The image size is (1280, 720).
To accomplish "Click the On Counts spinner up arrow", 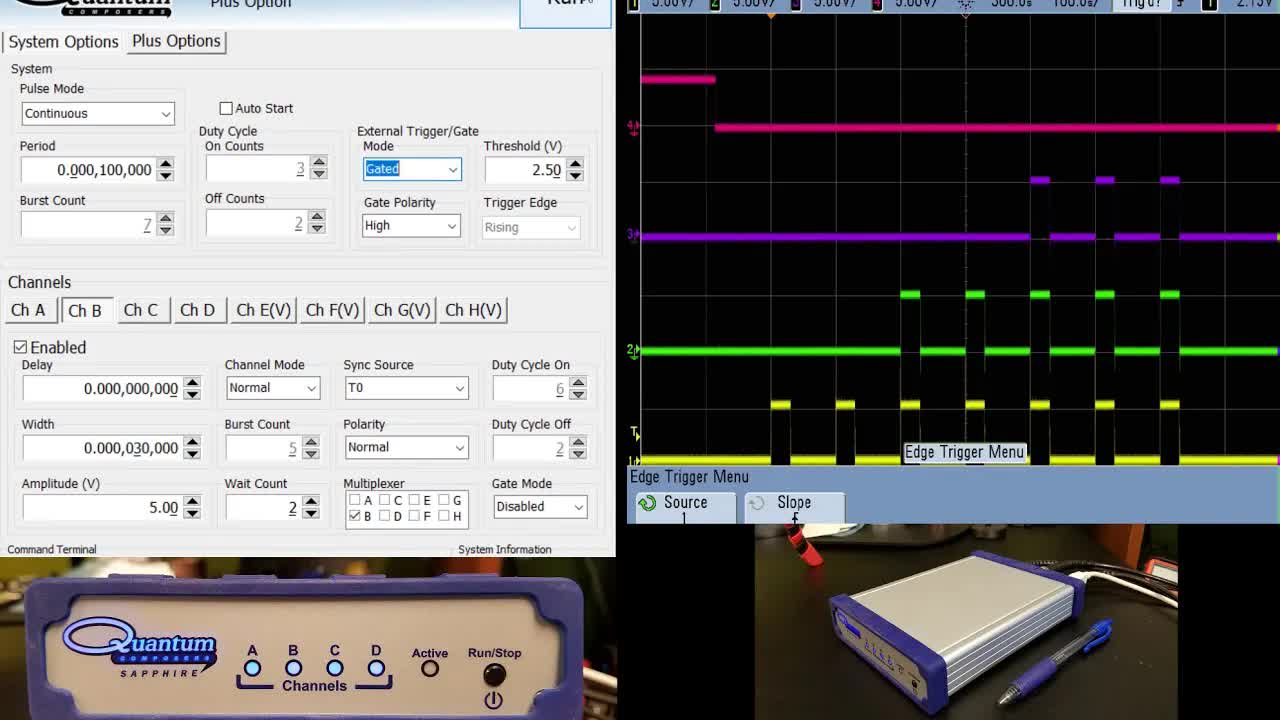I will tap(318, 163).
